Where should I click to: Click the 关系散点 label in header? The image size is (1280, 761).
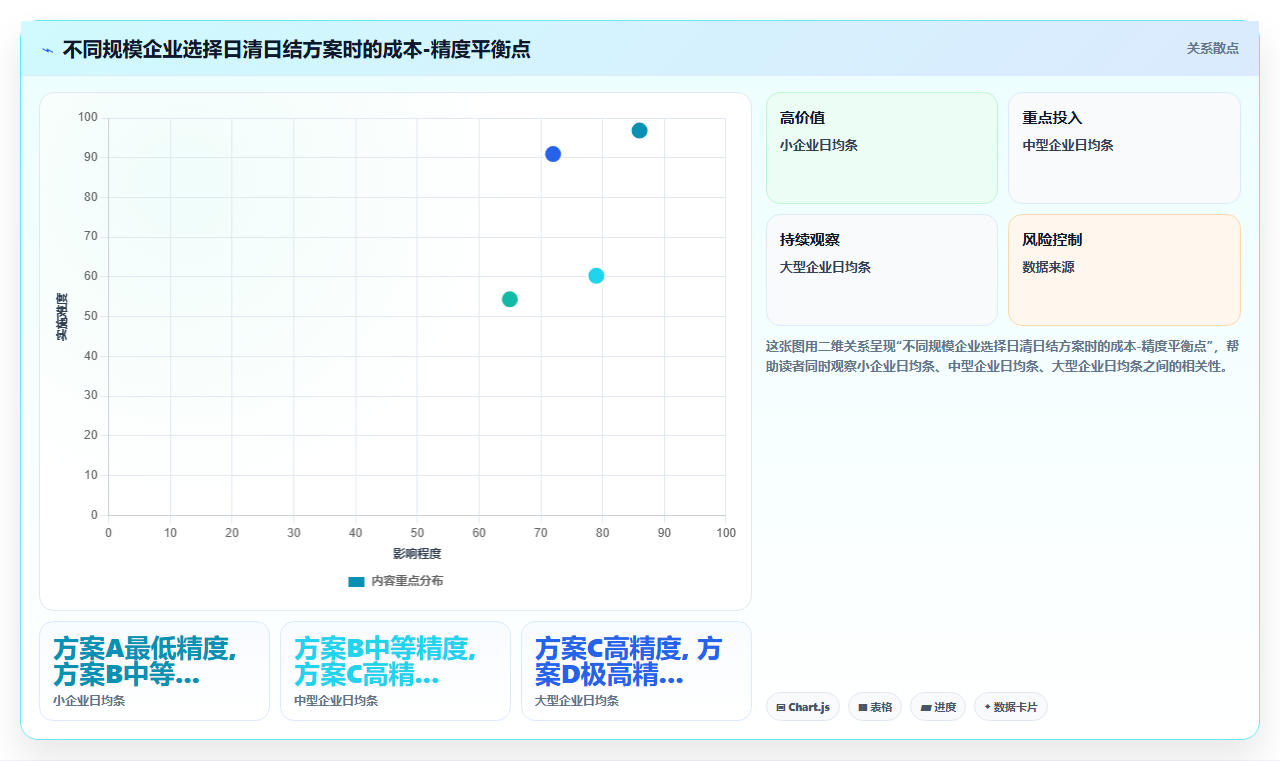tap(1212, 48)
